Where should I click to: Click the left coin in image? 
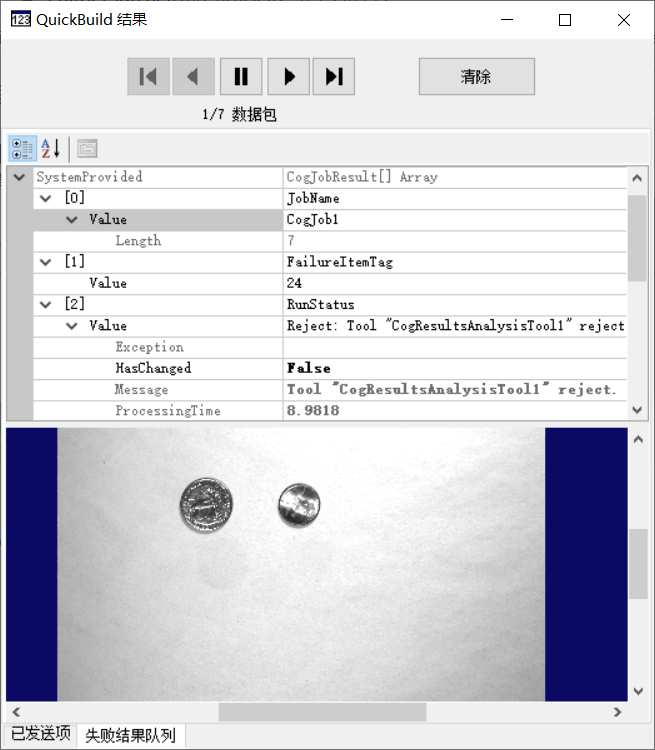(x=206, y=505)
